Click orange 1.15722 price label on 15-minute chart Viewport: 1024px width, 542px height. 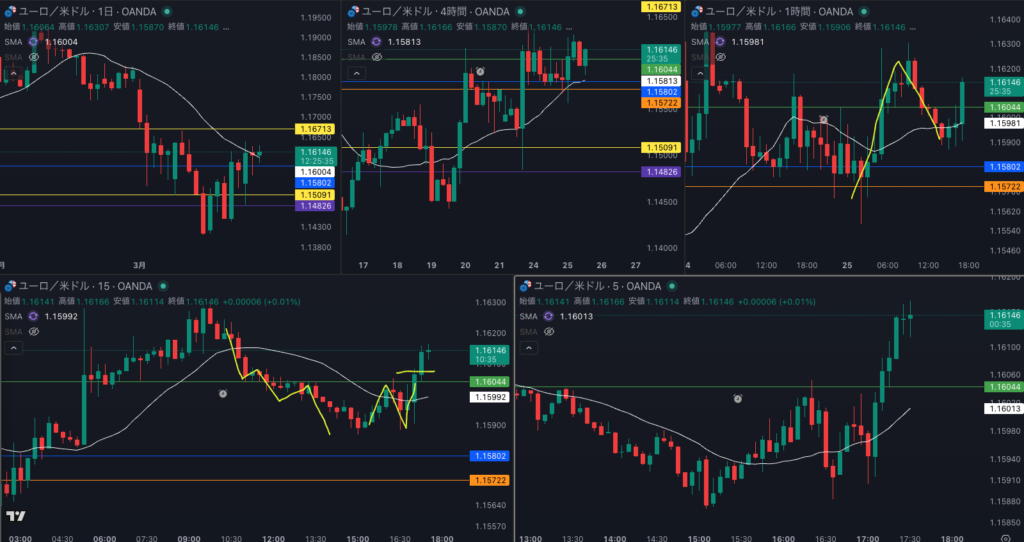(487, 480)
